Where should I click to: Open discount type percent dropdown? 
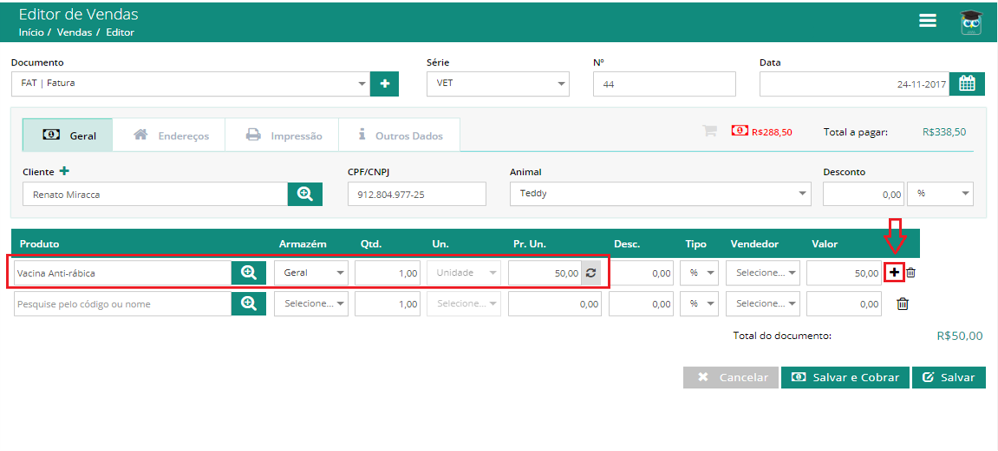tap(941, 194)
